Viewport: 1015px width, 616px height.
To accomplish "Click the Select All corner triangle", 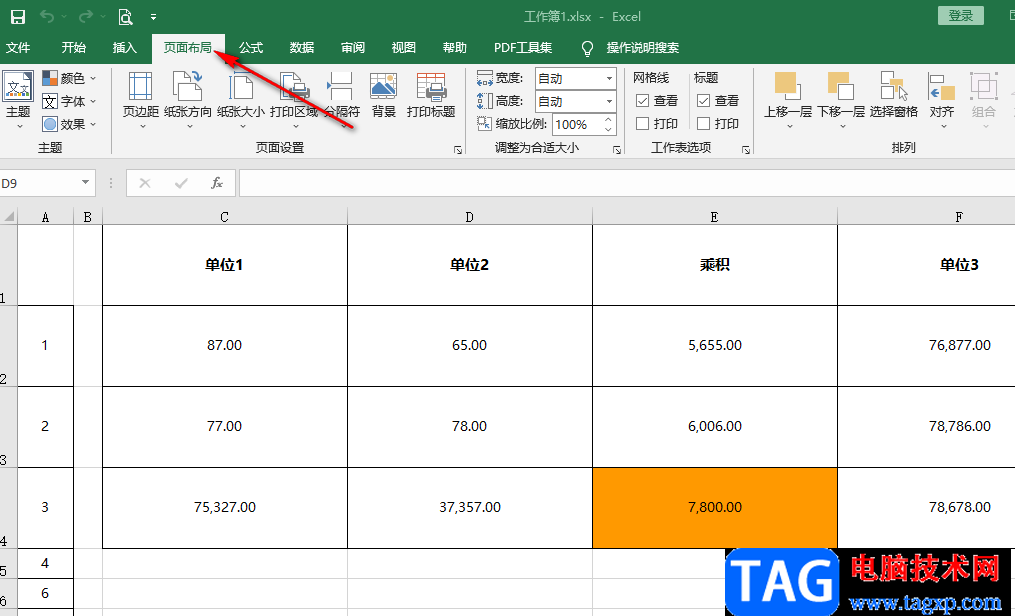I will 8,216.
